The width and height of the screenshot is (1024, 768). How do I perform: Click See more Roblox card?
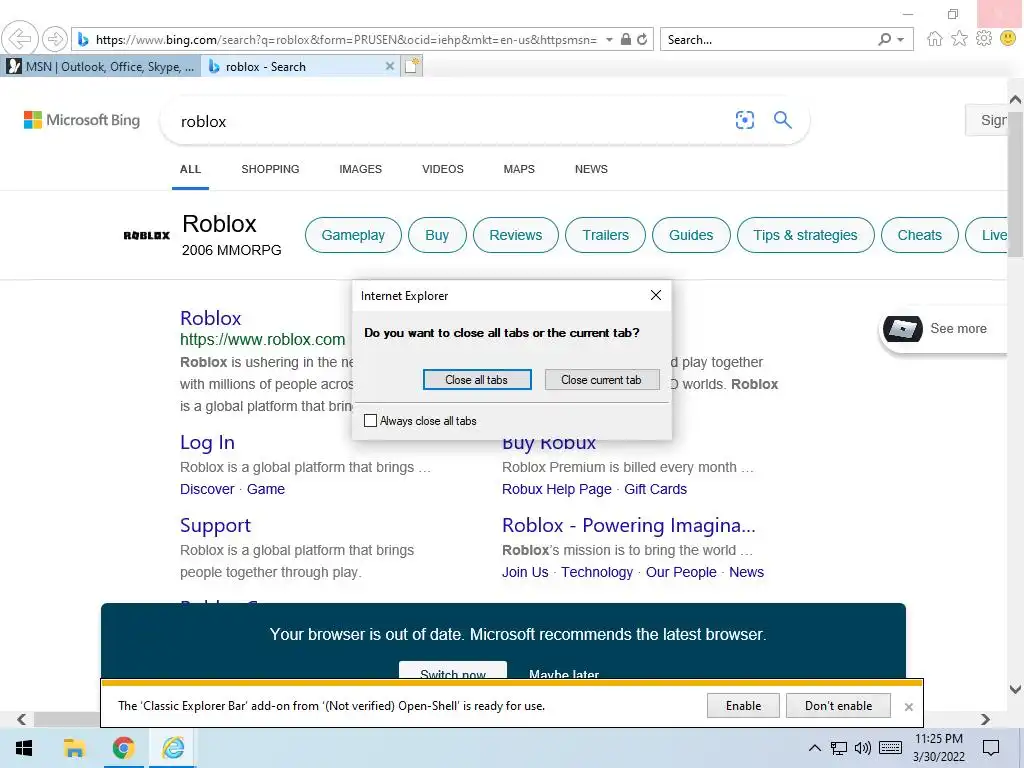pos(944,328)
